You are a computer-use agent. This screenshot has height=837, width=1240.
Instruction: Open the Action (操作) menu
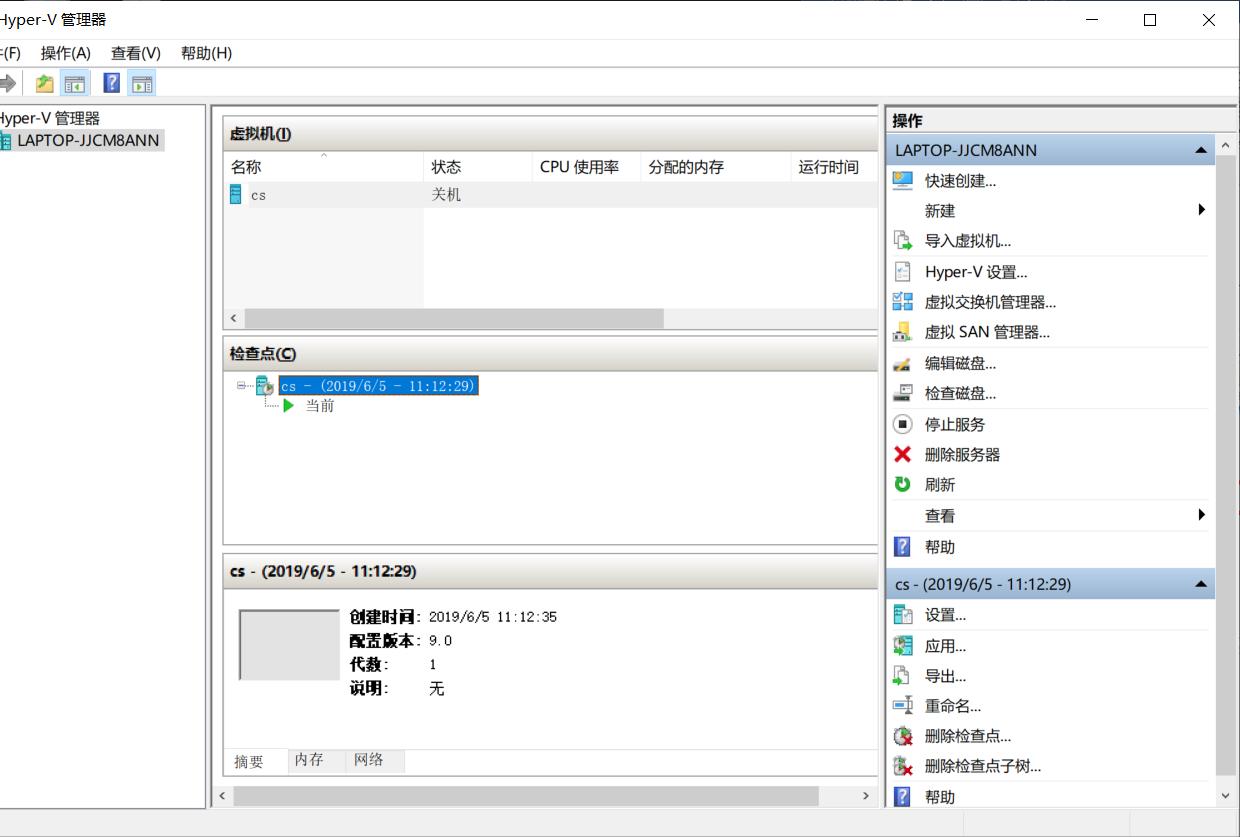coord(65,53)
